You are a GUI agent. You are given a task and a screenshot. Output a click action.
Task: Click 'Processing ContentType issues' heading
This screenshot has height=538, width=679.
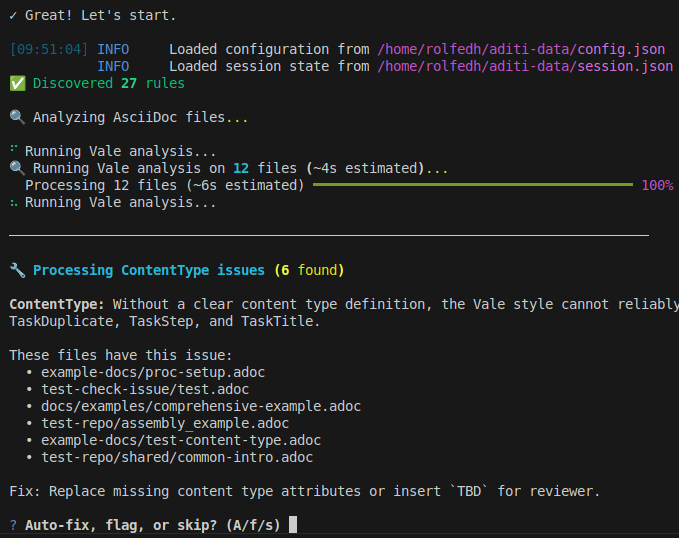[149, 270]
